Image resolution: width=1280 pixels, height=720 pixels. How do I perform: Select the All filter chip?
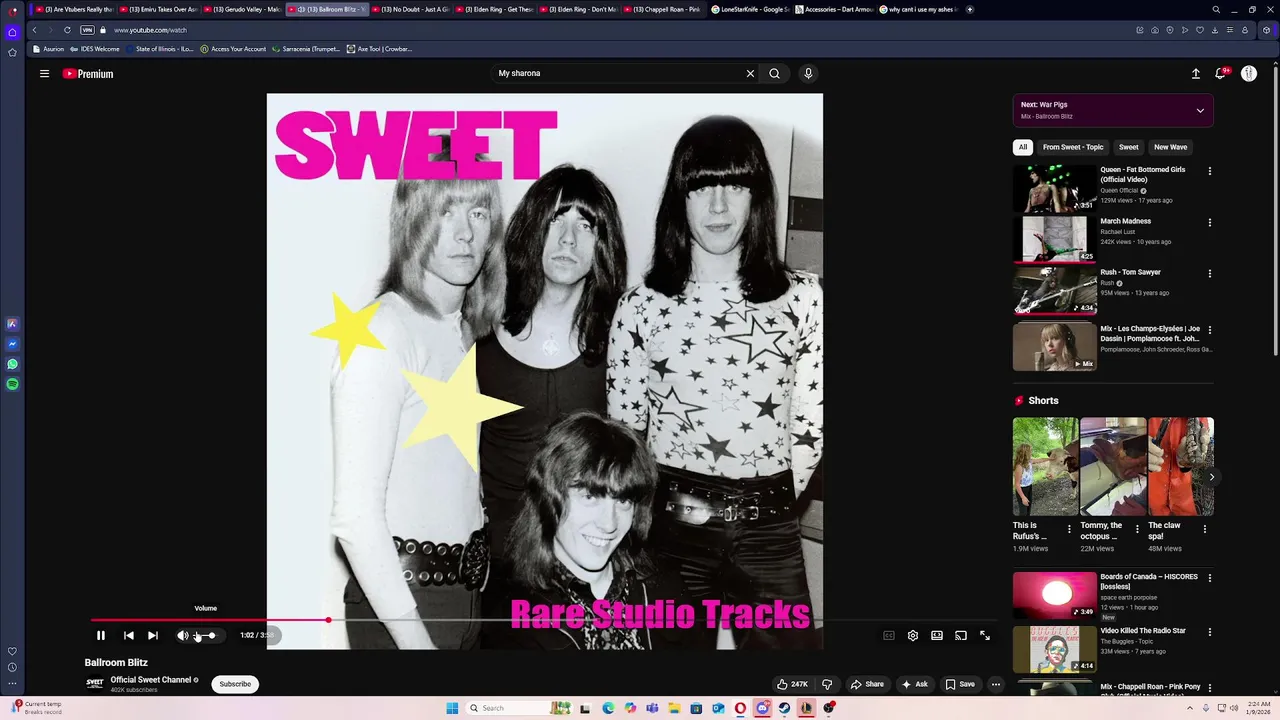point(1023,147)
